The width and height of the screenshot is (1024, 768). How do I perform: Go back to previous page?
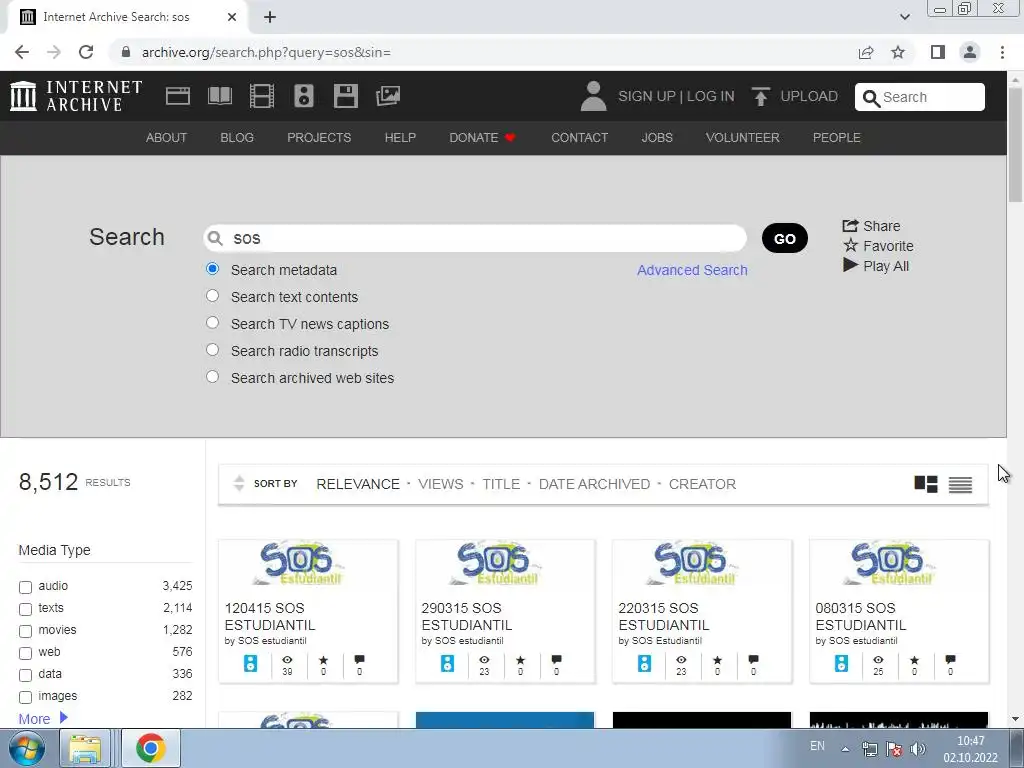click(x=22, y=52)
